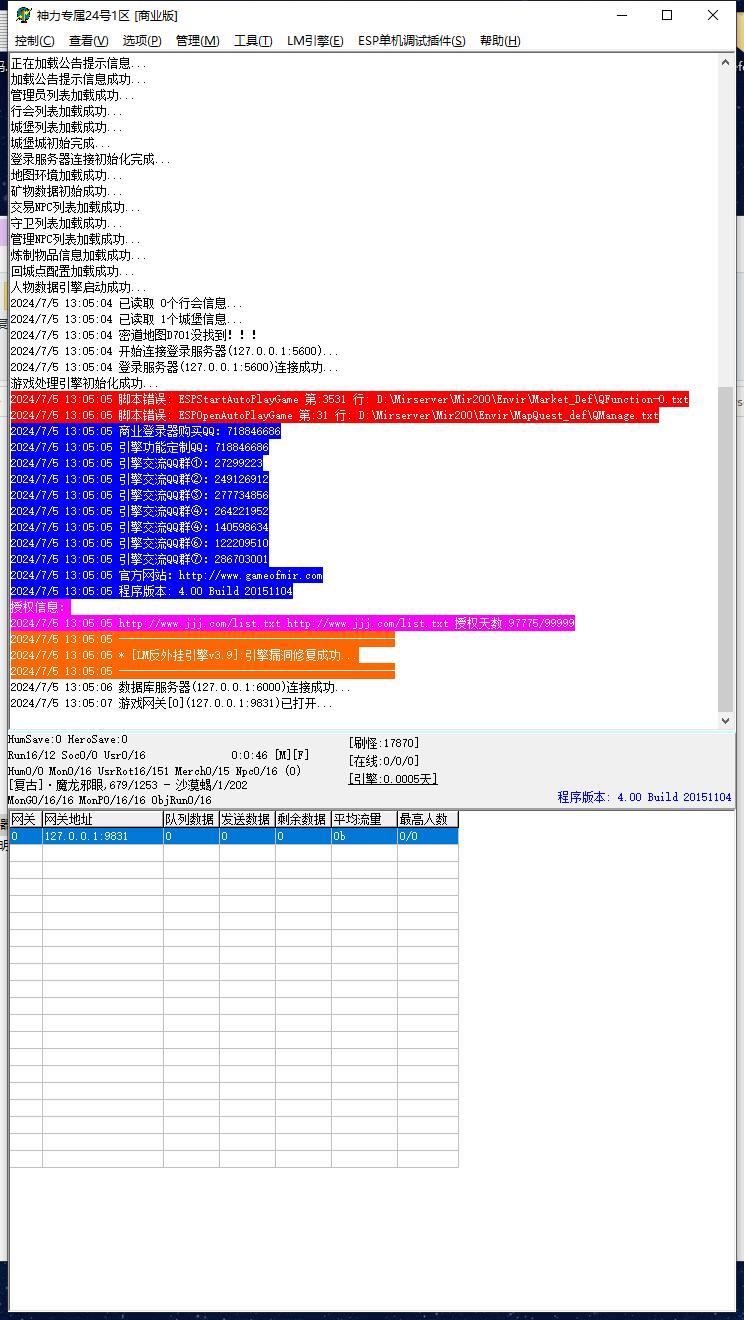Click the 网关地址 column header
The height and width of the screenshot is (1320, 744).
point(102,819)
